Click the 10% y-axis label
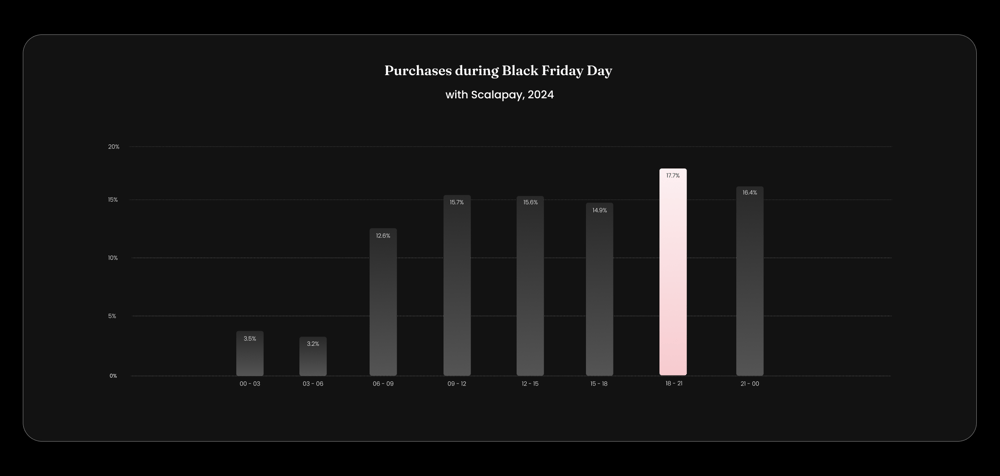 (114, 258)
